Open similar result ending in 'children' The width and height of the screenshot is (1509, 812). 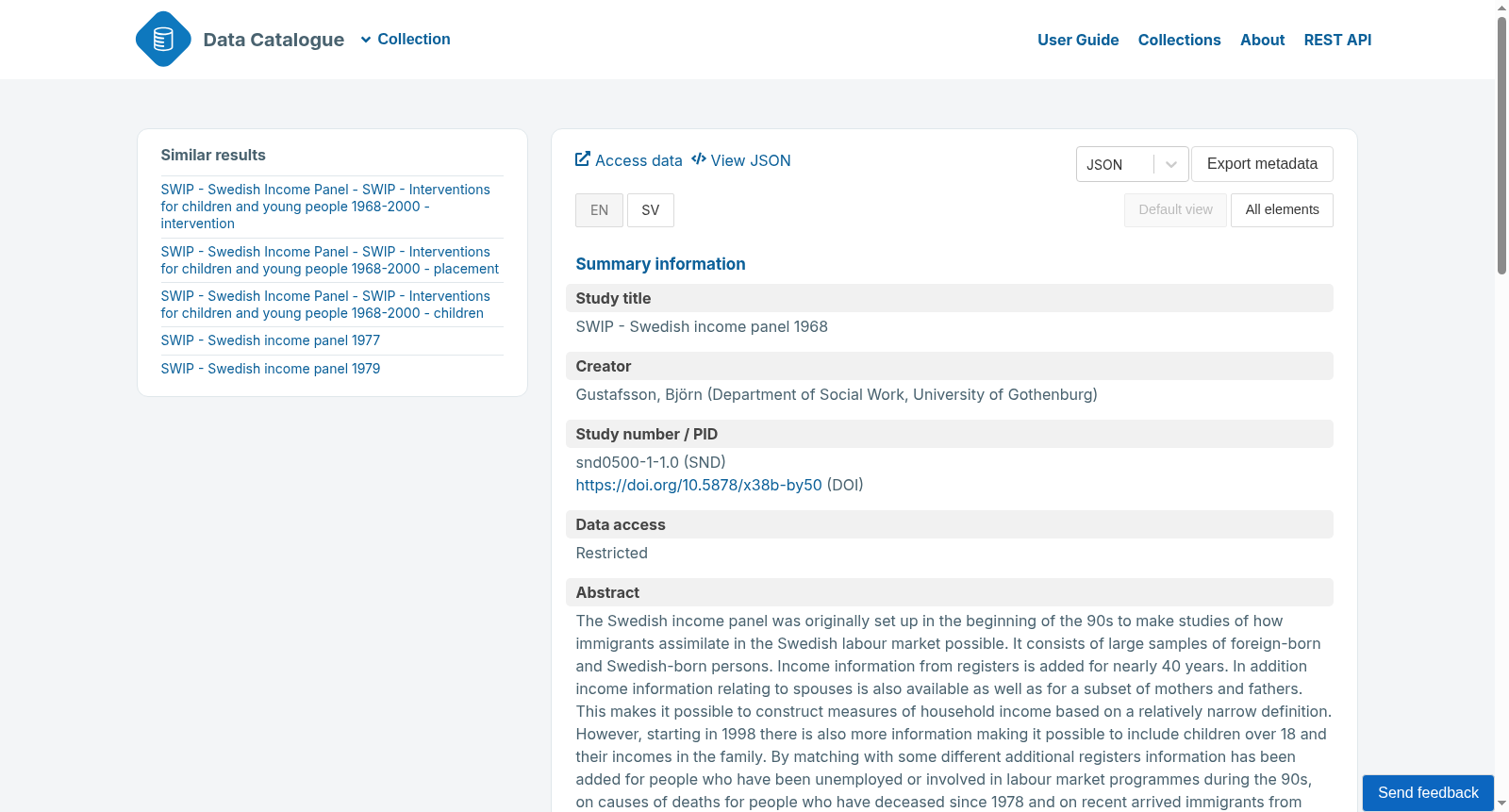click(x=325, y=305)
